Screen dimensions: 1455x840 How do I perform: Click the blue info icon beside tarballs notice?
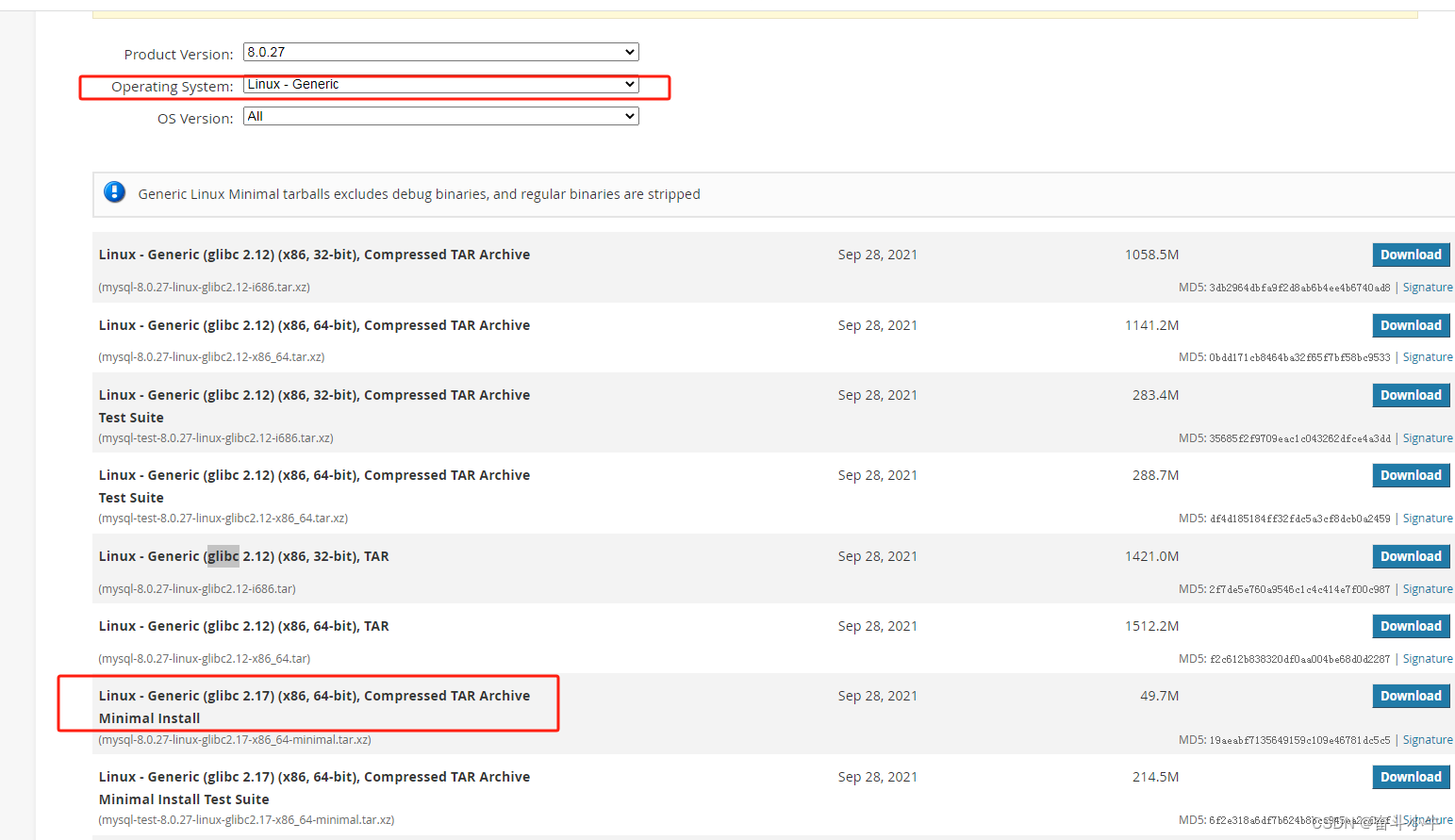[115, 192]
